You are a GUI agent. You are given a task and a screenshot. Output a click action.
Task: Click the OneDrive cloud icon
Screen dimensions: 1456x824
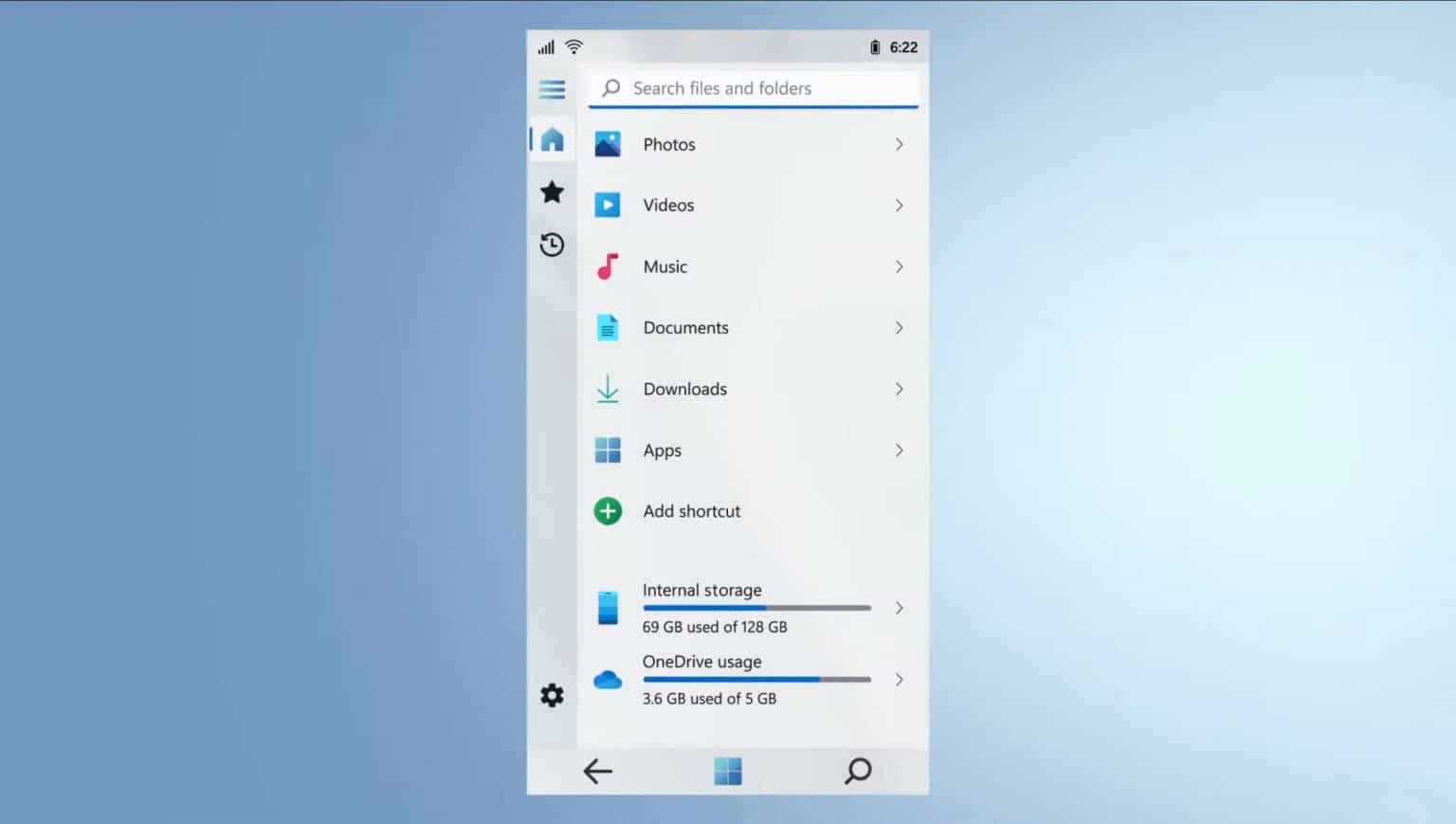tap(607, 679)
